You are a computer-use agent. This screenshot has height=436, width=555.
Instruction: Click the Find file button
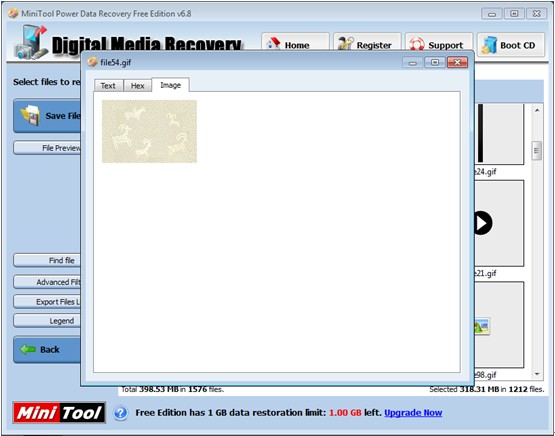[x=47, y=260]
